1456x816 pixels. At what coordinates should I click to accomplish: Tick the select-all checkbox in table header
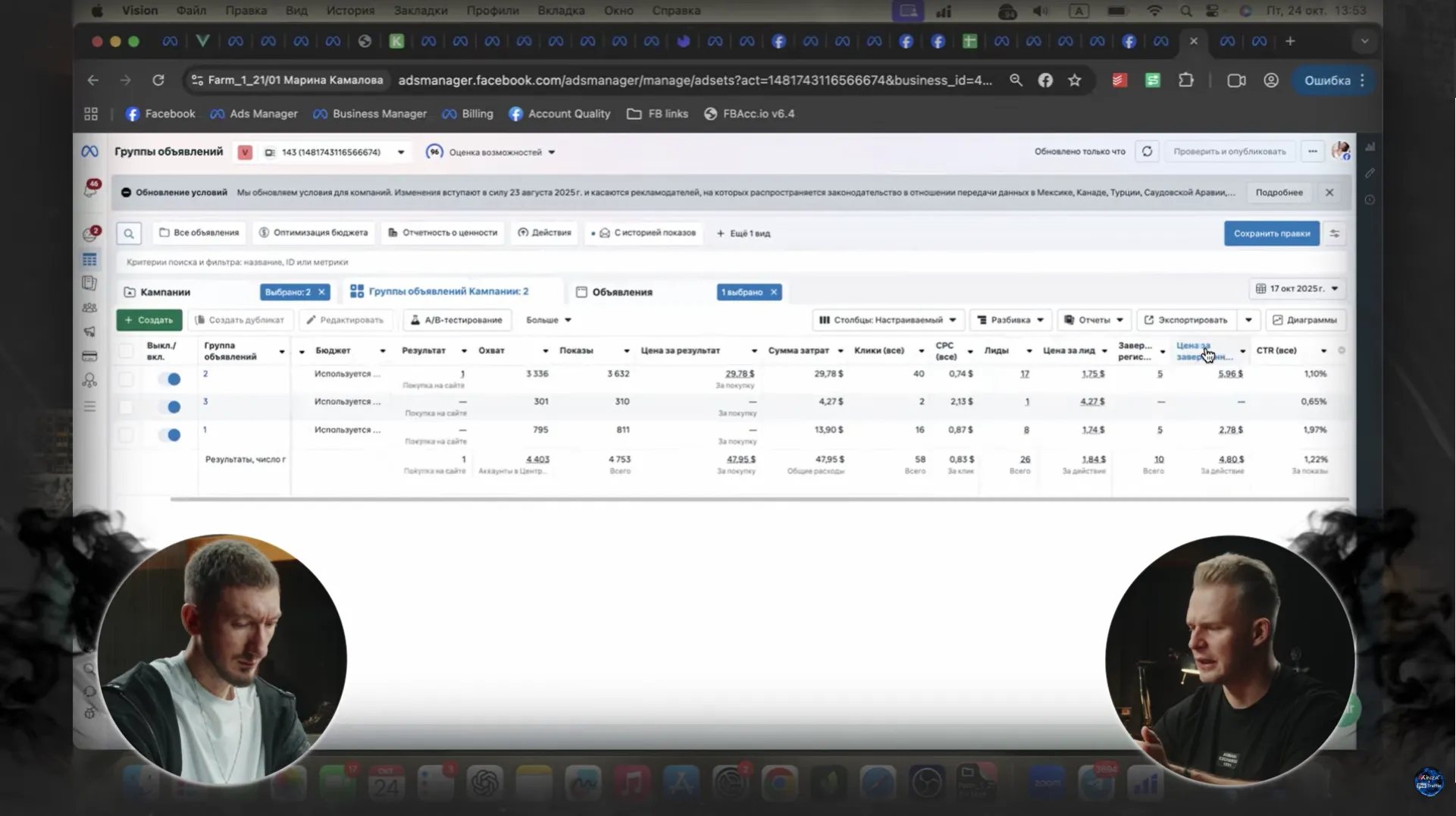[126, 350]
